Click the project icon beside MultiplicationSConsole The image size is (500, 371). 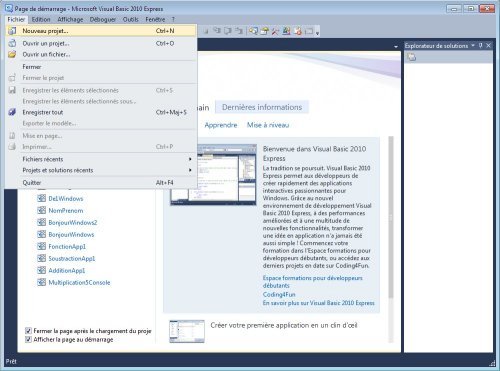[x=41, y=282]
